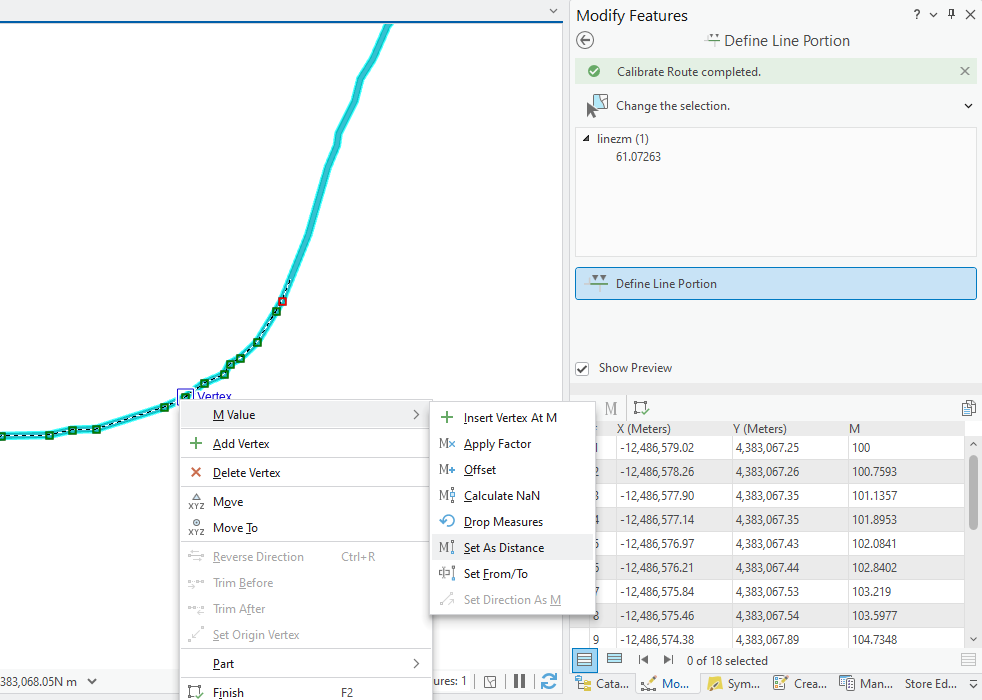Click the pause icon in the editing status bar

pyautogui.click(x=519, y=681)
